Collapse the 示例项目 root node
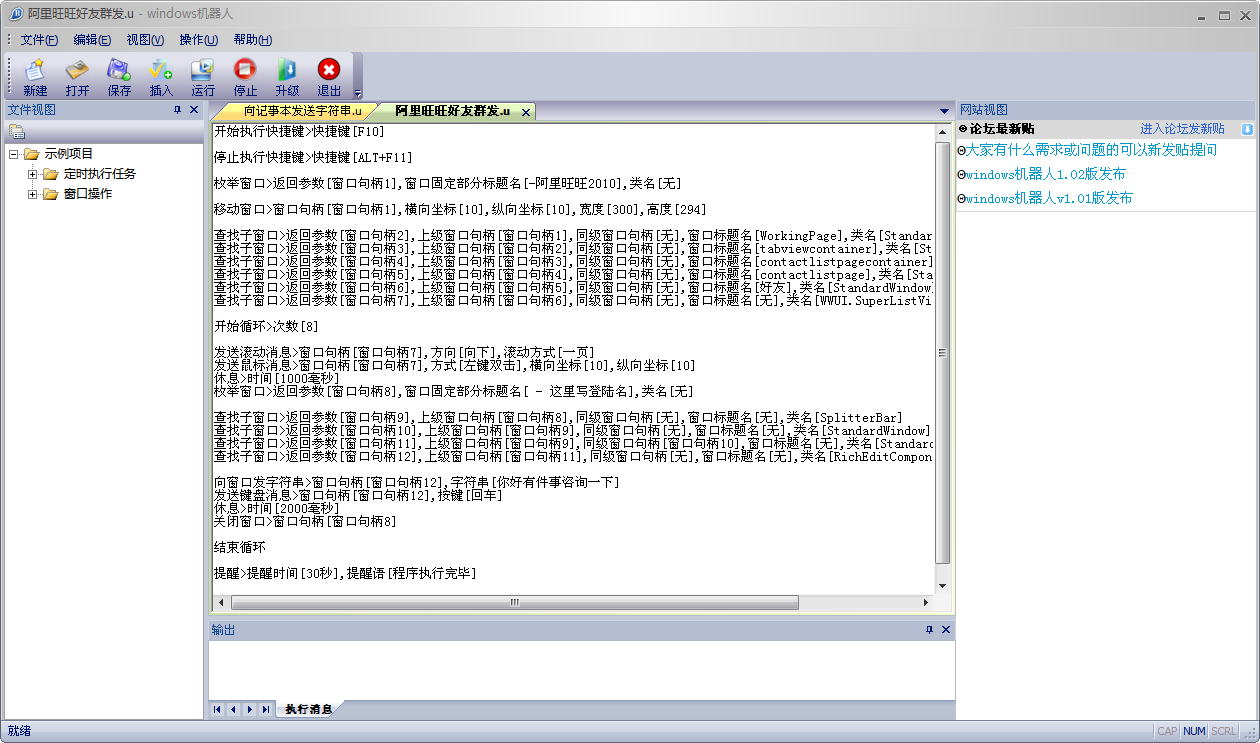 (14, 154)
